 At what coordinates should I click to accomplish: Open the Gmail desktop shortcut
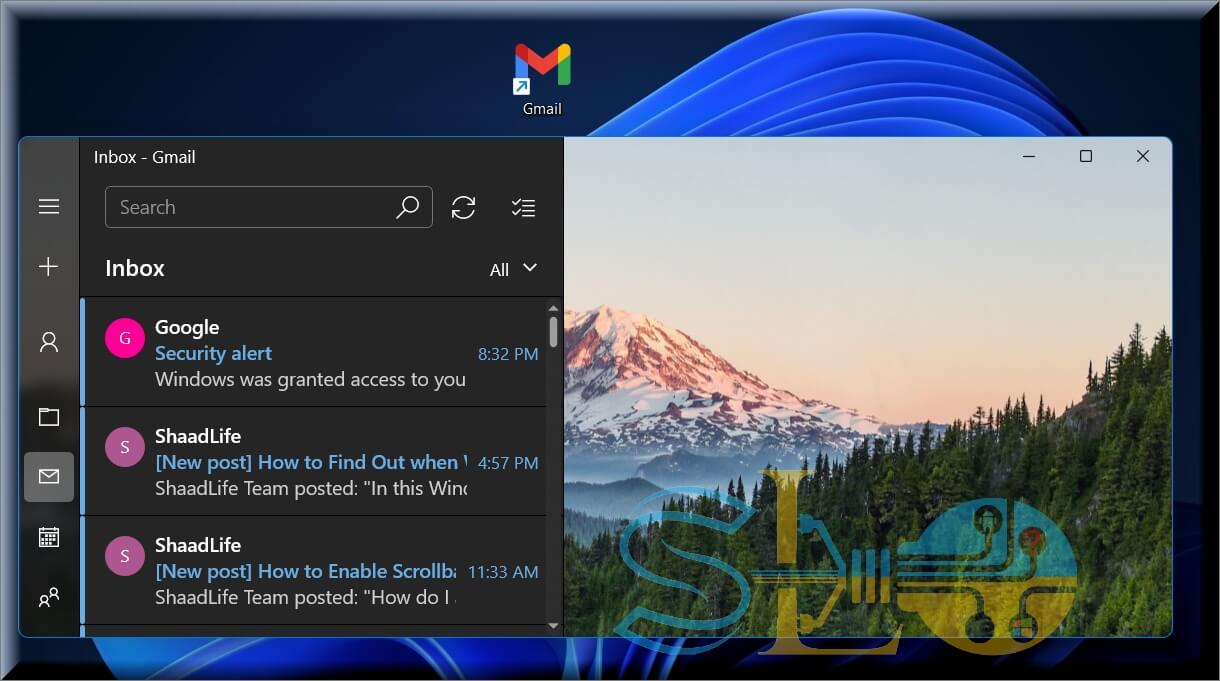coord(542,79)
